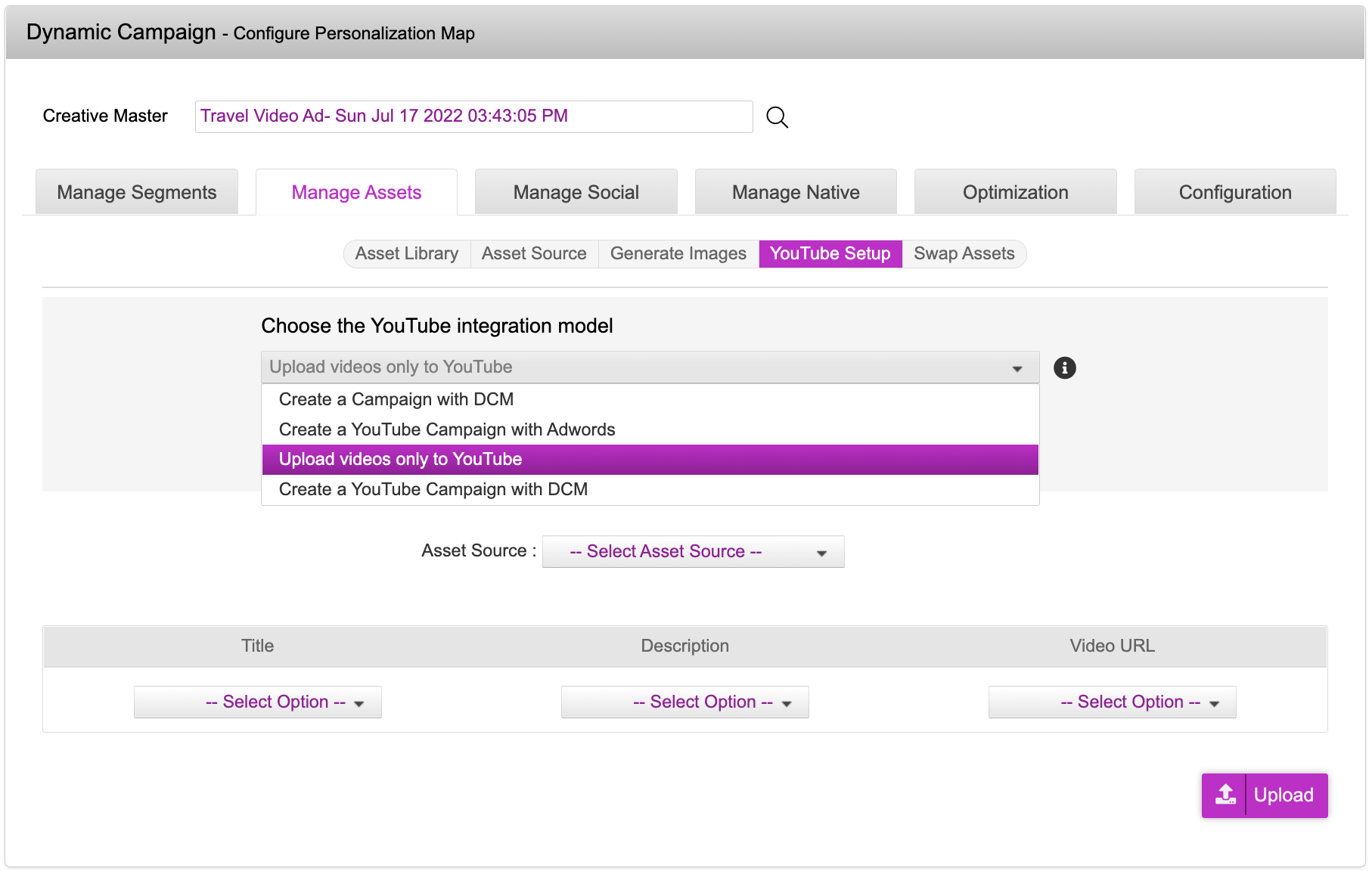
Task: Click the search magnifier icon
Action: (x=777, y=117)
